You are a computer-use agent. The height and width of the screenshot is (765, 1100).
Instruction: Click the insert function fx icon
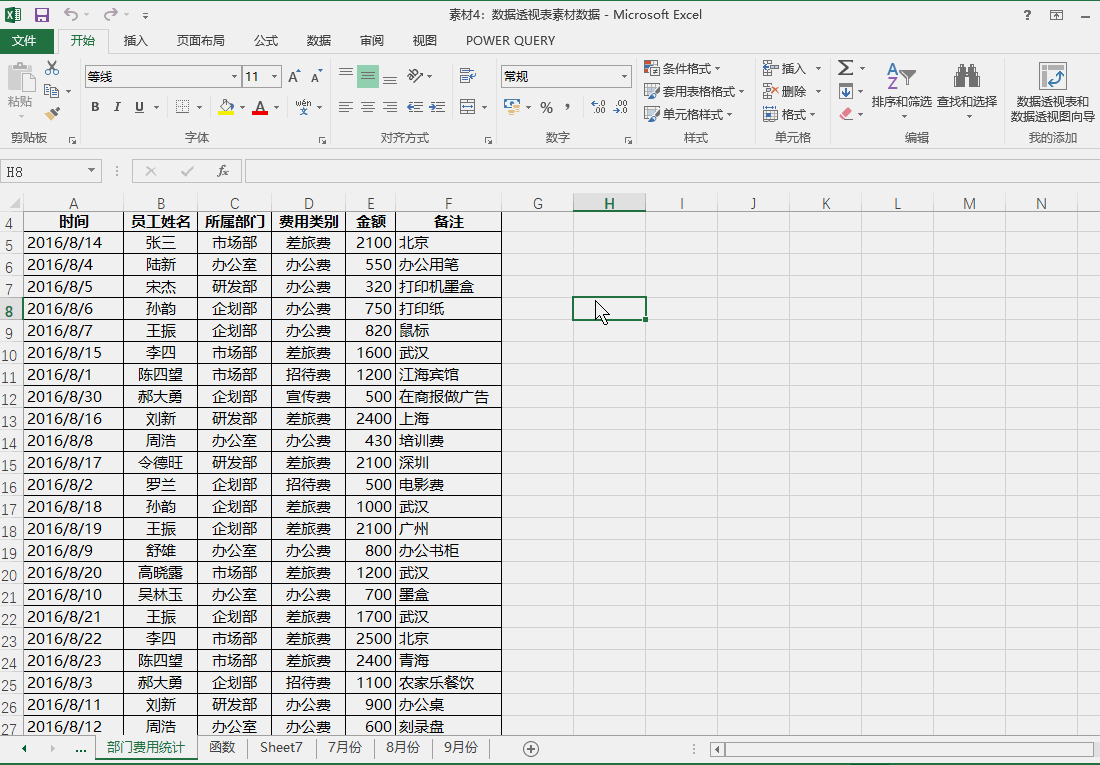(x=222, y=171)
